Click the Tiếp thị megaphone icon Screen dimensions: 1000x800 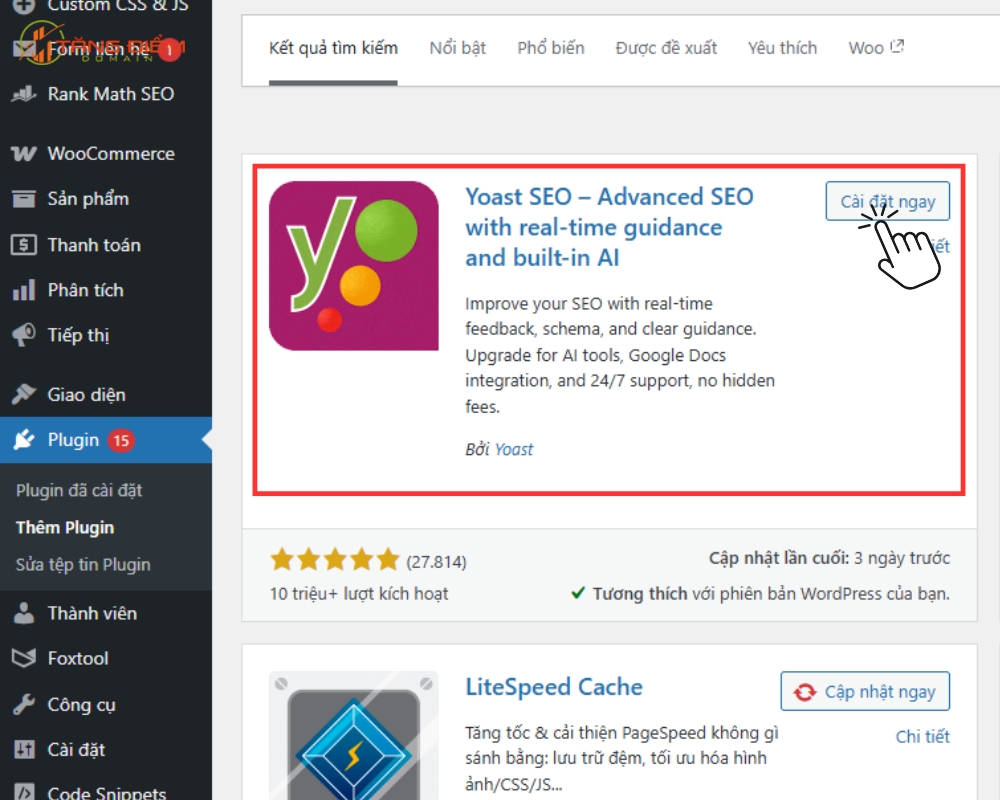pos(24,336)
